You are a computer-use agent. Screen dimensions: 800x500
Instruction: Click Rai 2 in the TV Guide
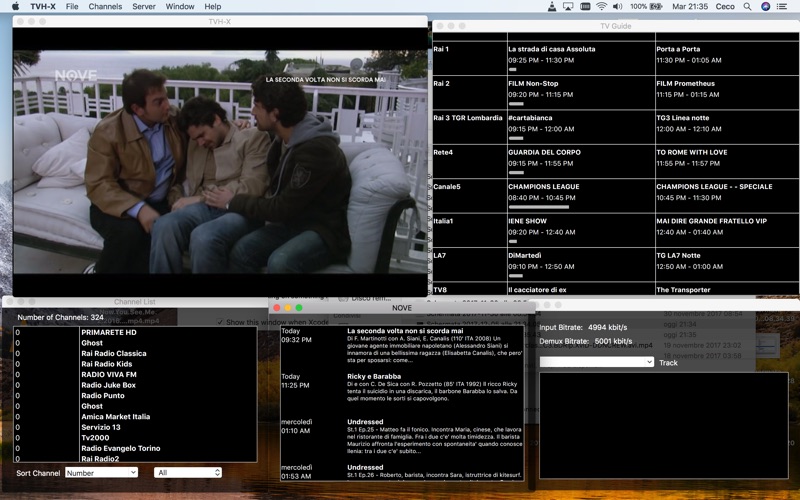coord(441,83)
